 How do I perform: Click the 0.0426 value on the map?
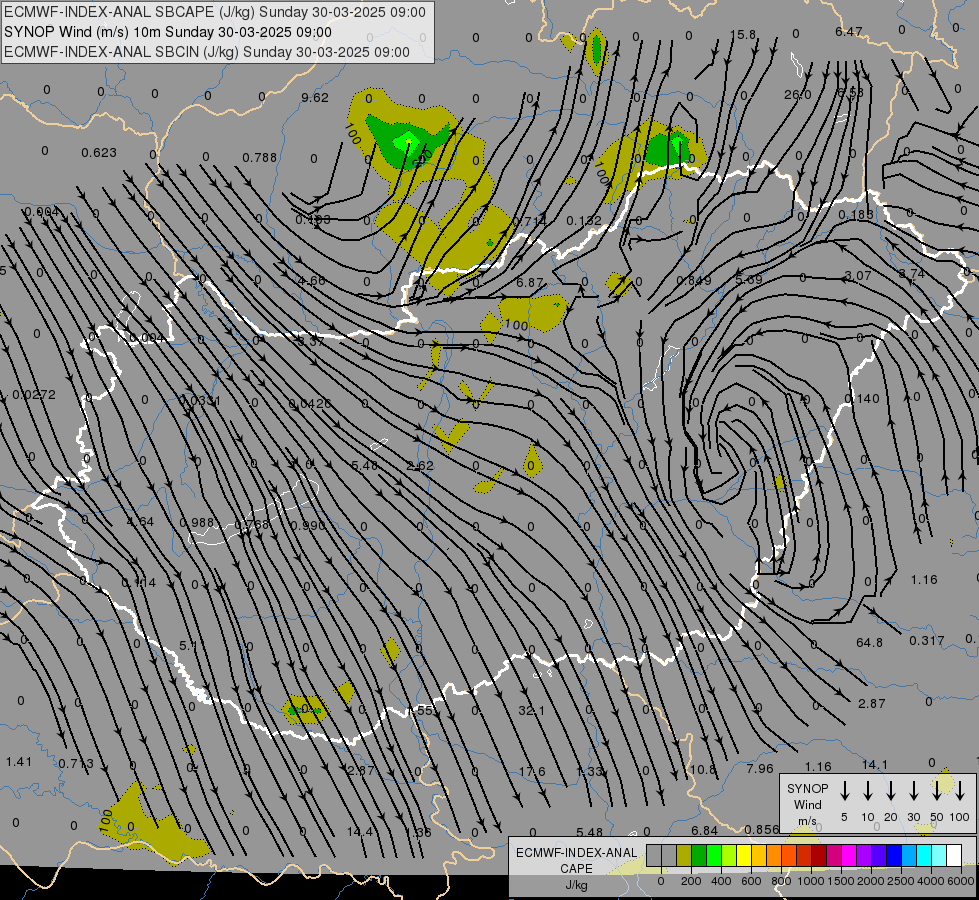[x=310, y=403]
